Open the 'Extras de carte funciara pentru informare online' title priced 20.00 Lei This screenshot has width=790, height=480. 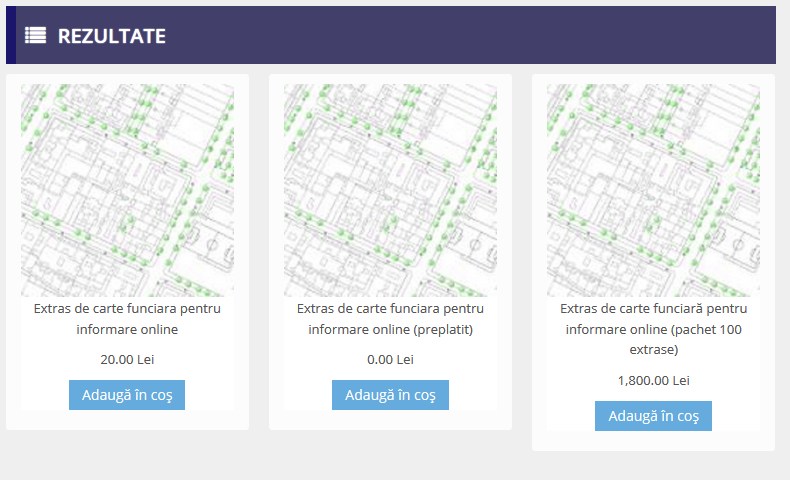point(127,319)
